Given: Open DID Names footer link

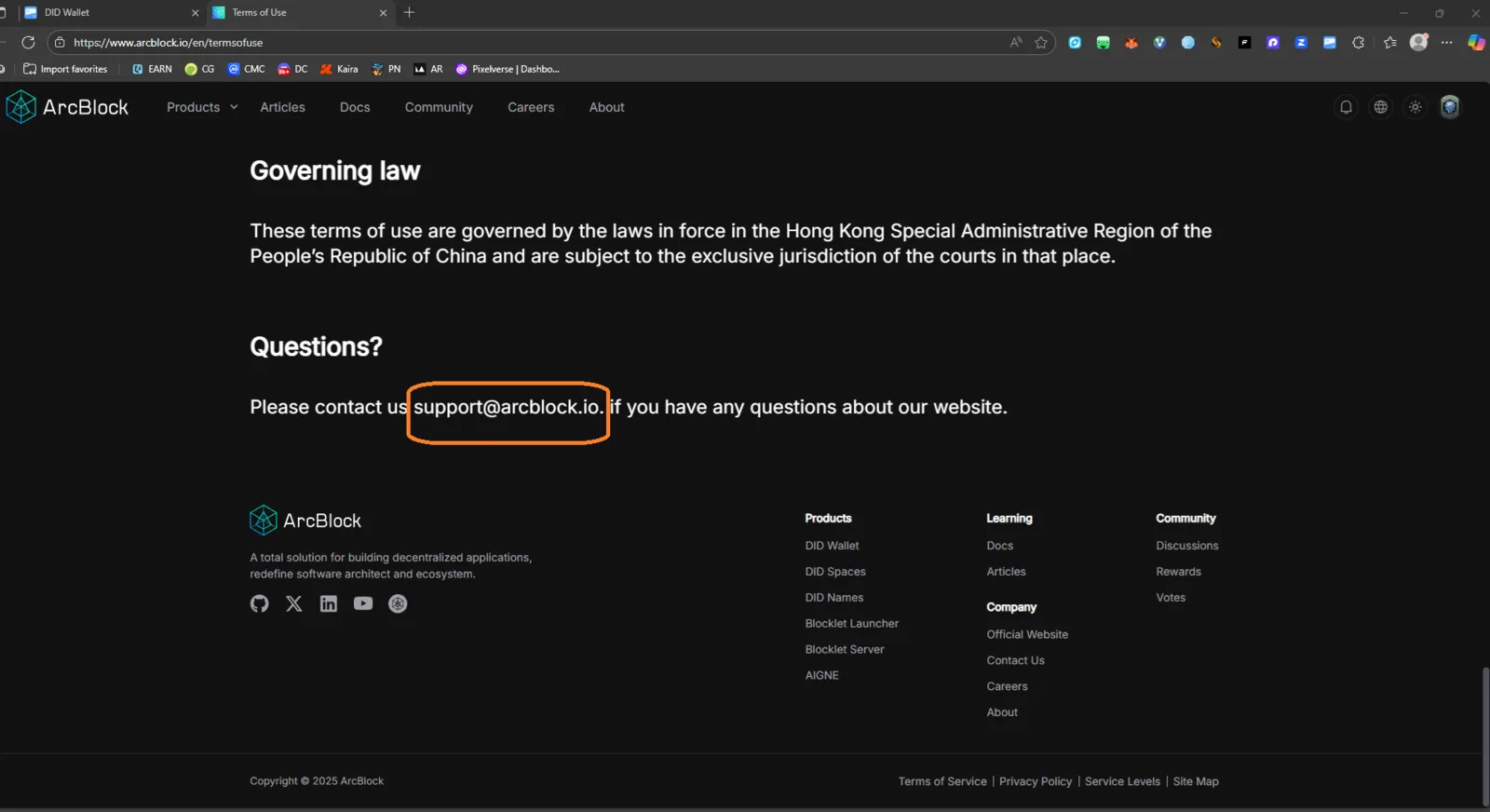Looking at the screenshot, I should click(x=834, y=598).
